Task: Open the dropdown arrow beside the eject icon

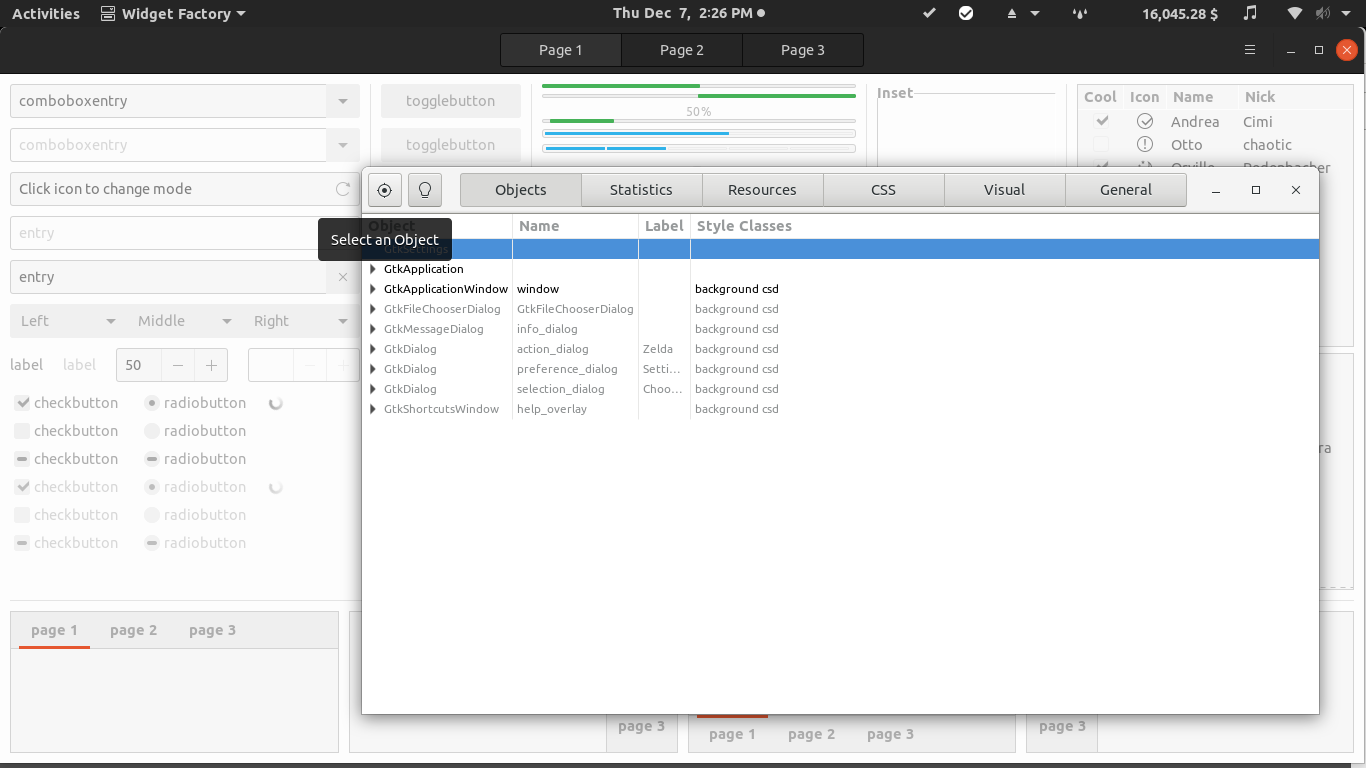Action: pos(1035,14)
